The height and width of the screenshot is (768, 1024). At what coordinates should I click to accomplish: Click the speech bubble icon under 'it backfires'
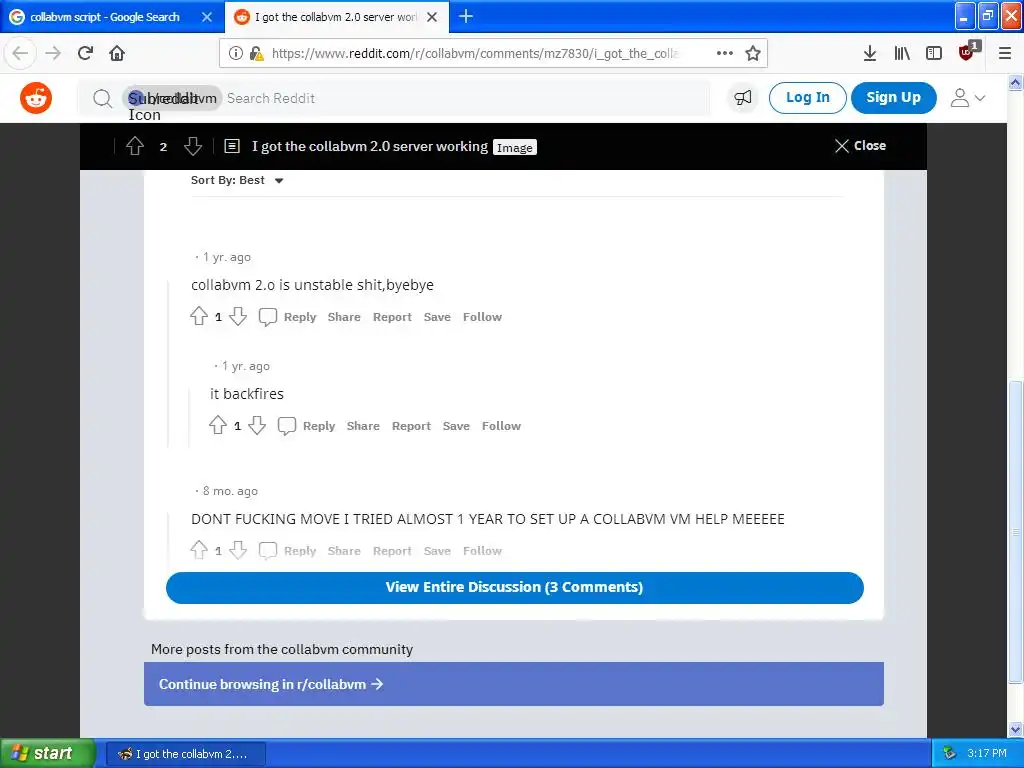point(287,426)
